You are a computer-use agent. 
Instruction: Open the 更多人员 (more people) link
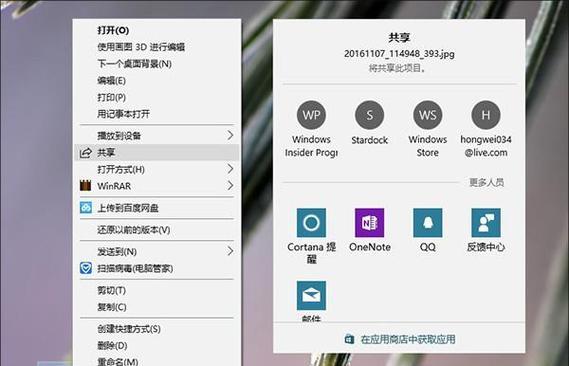[487, 182]
